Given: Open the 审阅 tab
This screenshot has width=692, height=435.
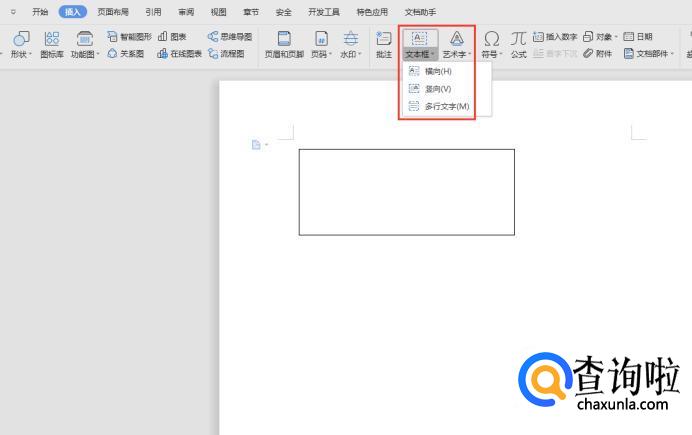Looking at the screenshot, I should 186,12.
